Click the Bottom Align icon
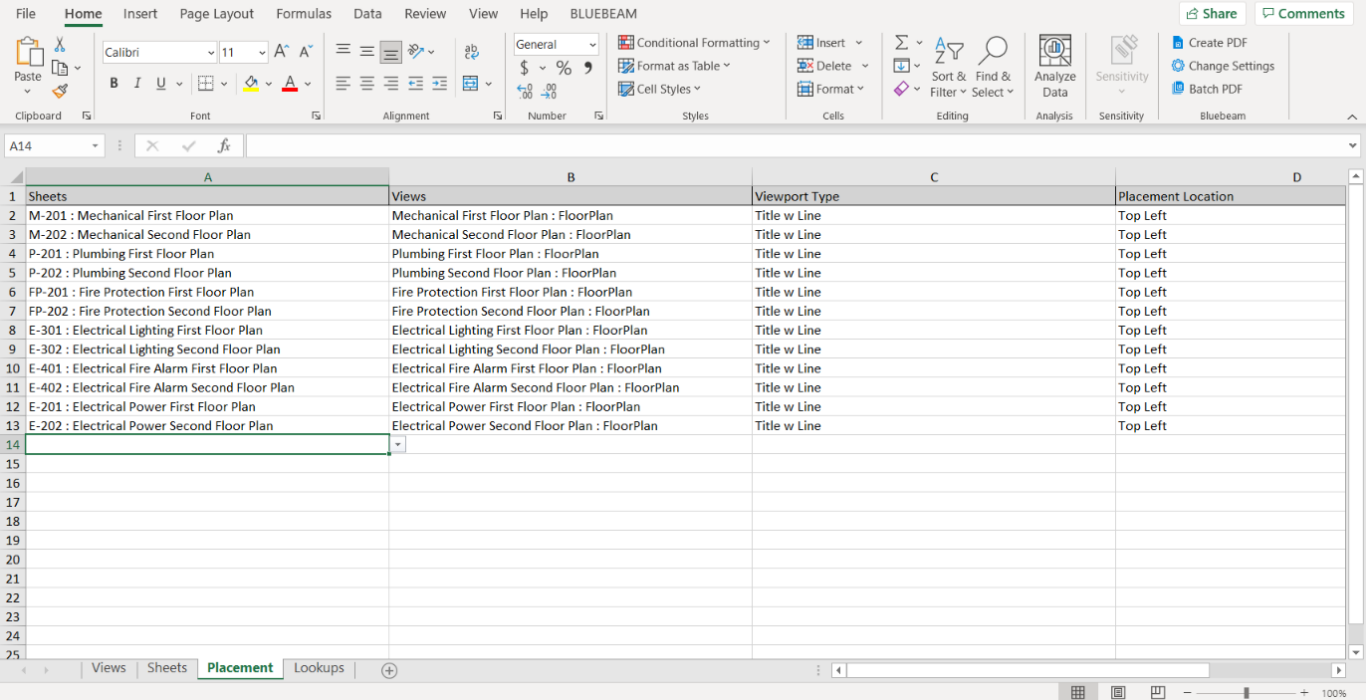Image resolution: width=1366 pixels, height=700 pixels. 391,52
